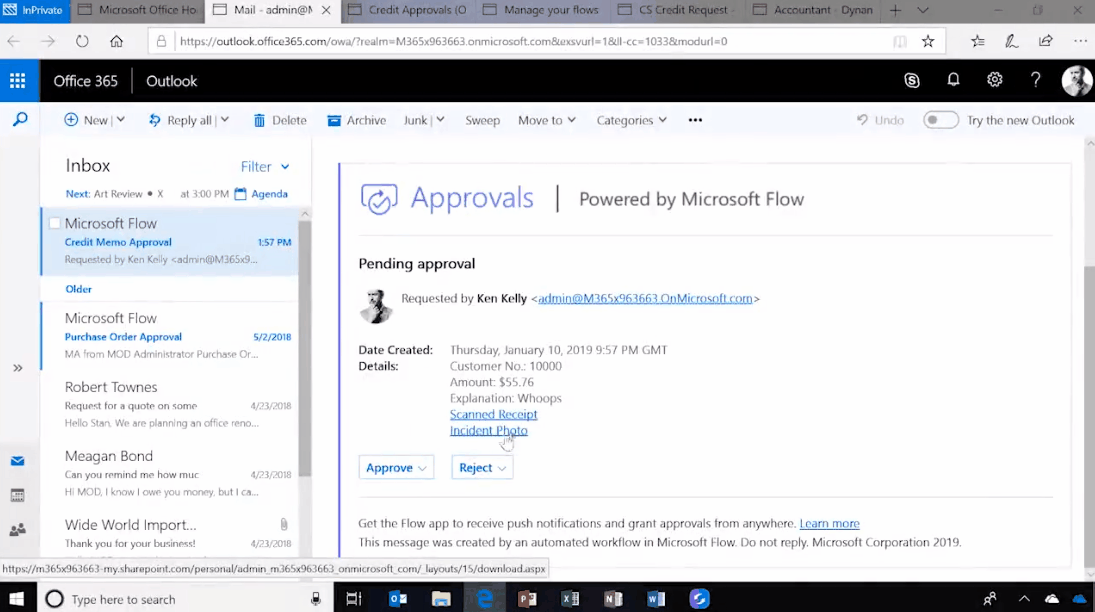
Task: Open Excel from the taskbar
Action: tap(570, 599)
